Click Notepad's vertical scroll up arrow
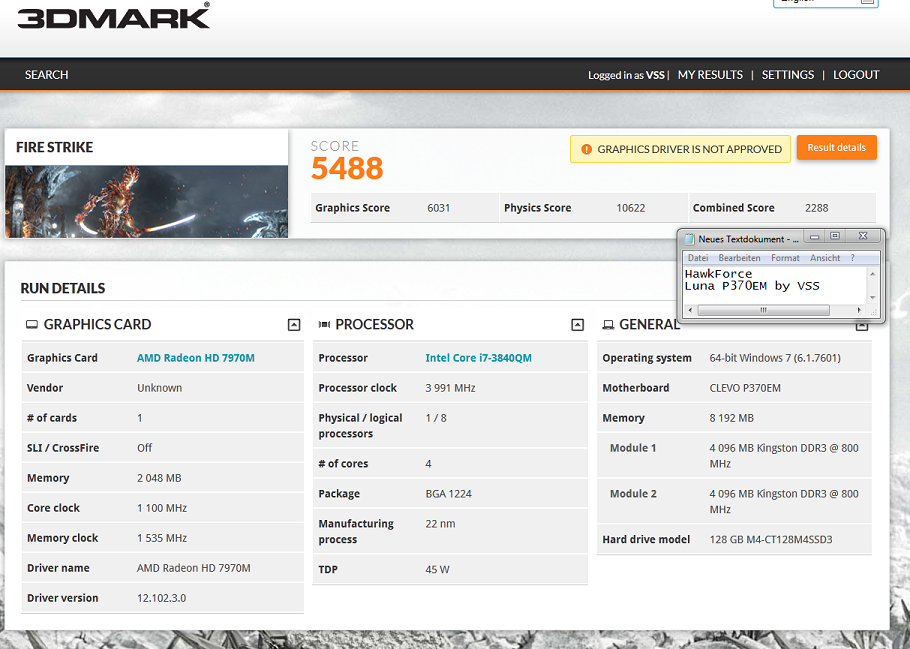 click(x=872, y=273)
